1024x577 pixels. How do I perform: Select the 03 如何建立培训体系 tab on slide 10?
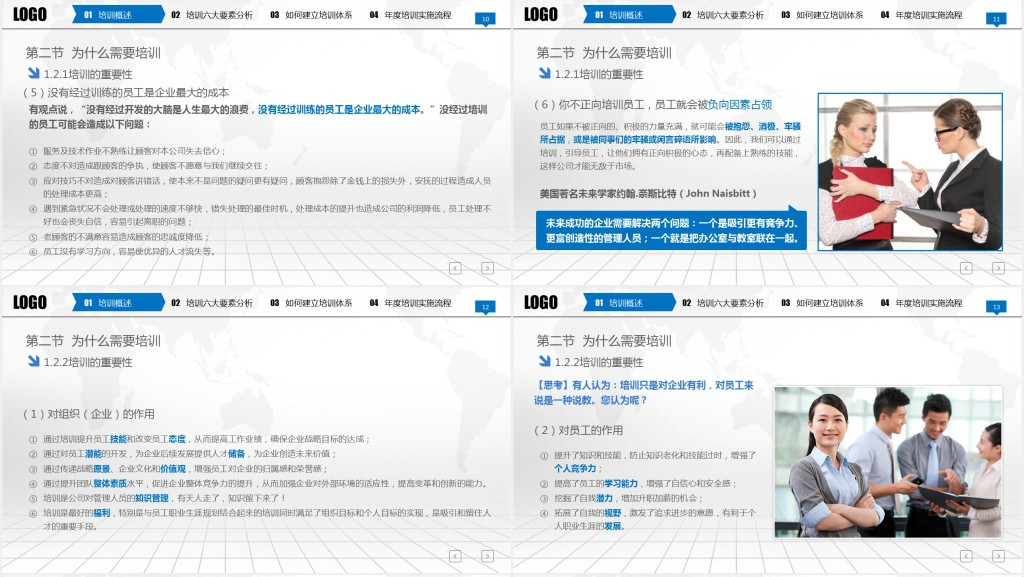312,14
